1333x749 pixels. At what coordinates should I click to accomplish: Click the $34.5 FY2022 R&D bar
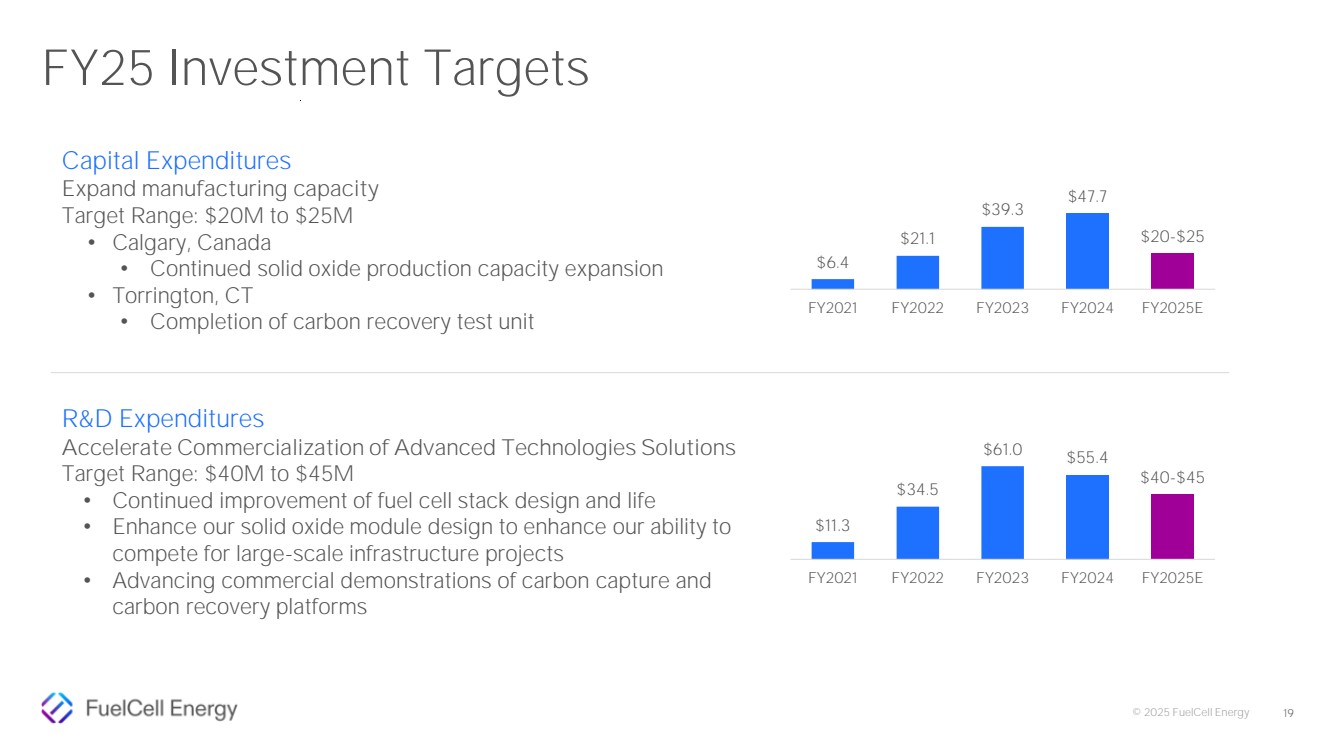click(917, 533)
